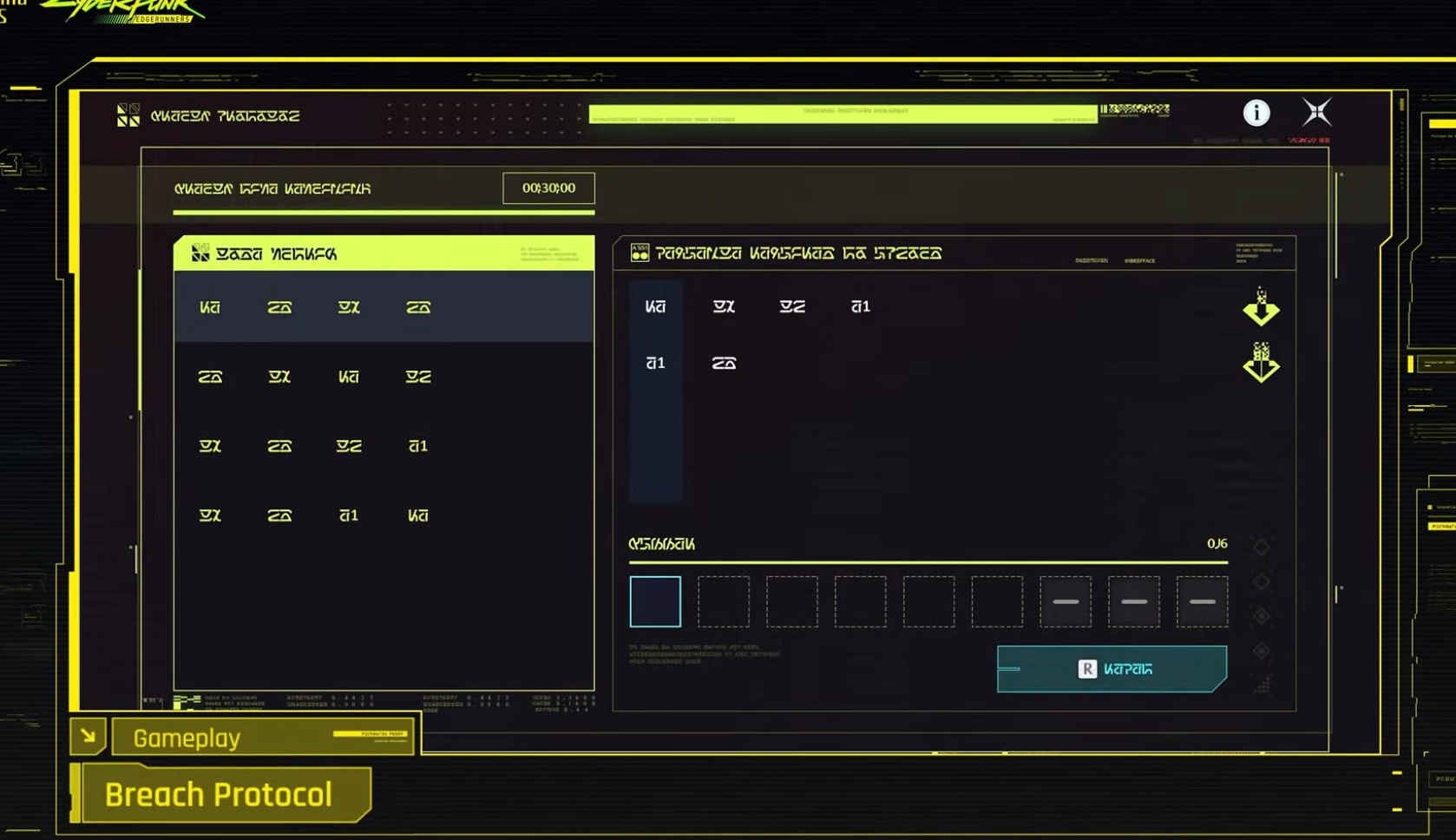
Task: Click the yellow timer bar under the title
Action: [x=384, y=212]
